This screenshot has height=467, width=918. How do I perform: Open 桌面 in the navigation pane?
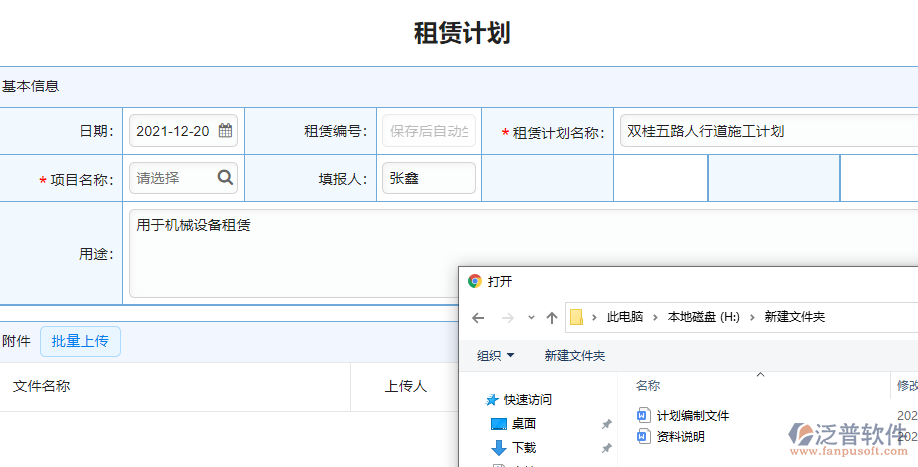click(523, 424)
